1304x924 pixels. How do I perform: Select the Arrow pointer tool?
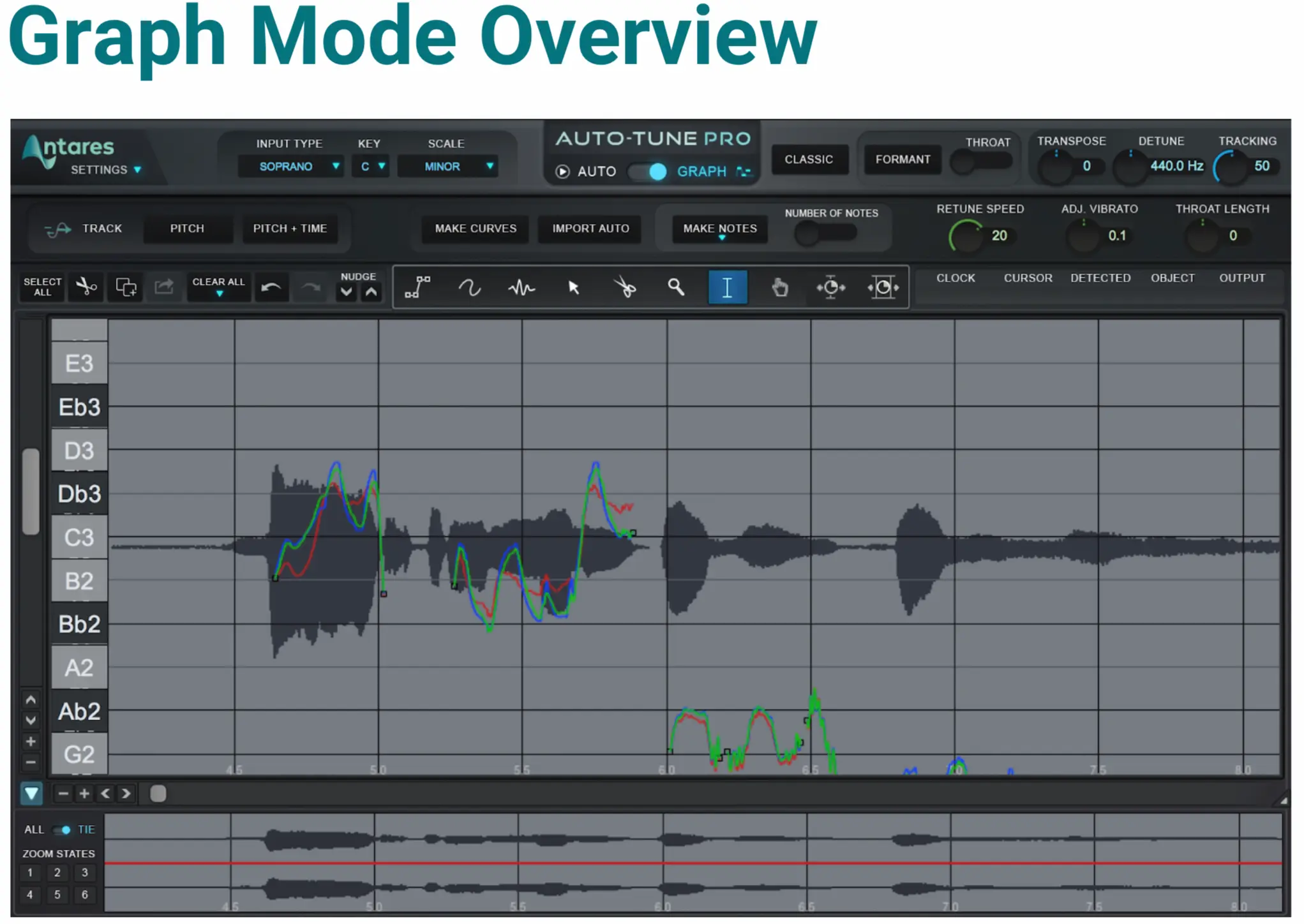(573, 288)
